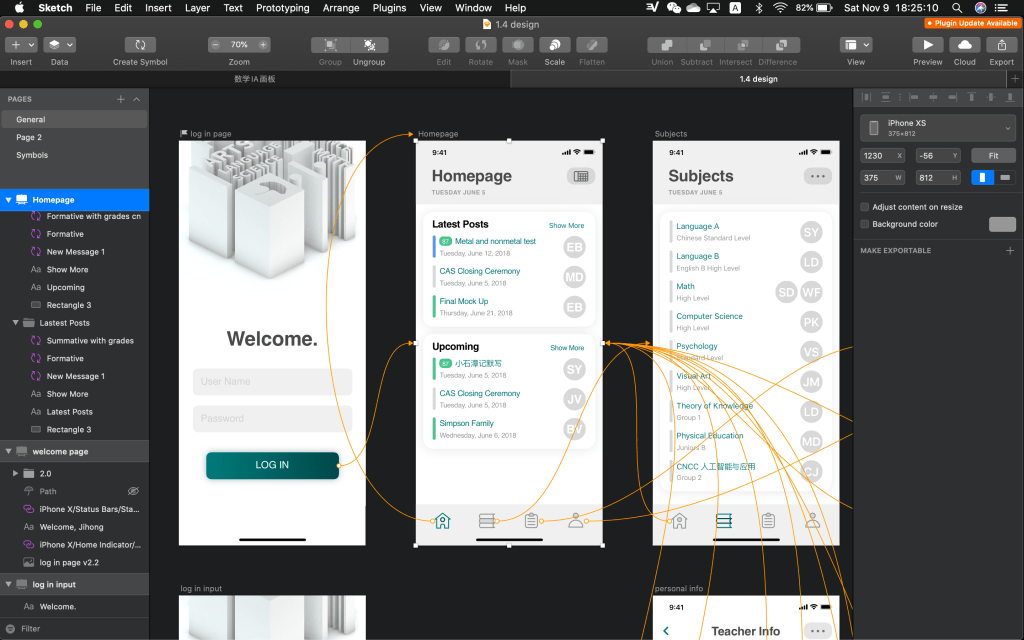Screen dimensions: 1024x640
Task: Click the Plugin Update Available notice
Action: (971, 22)
